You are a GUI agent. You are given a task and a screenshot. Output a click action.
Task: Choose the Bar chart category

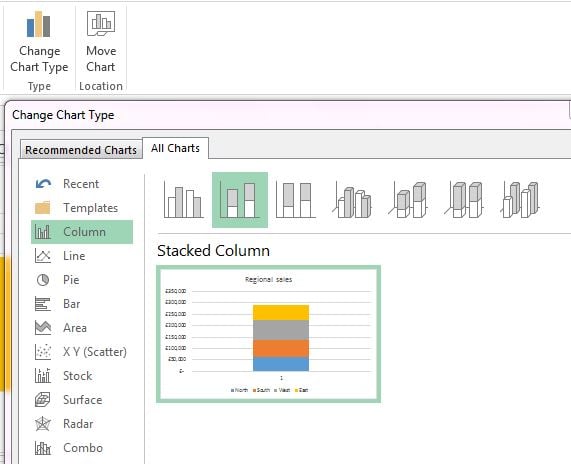coord(82,304)
